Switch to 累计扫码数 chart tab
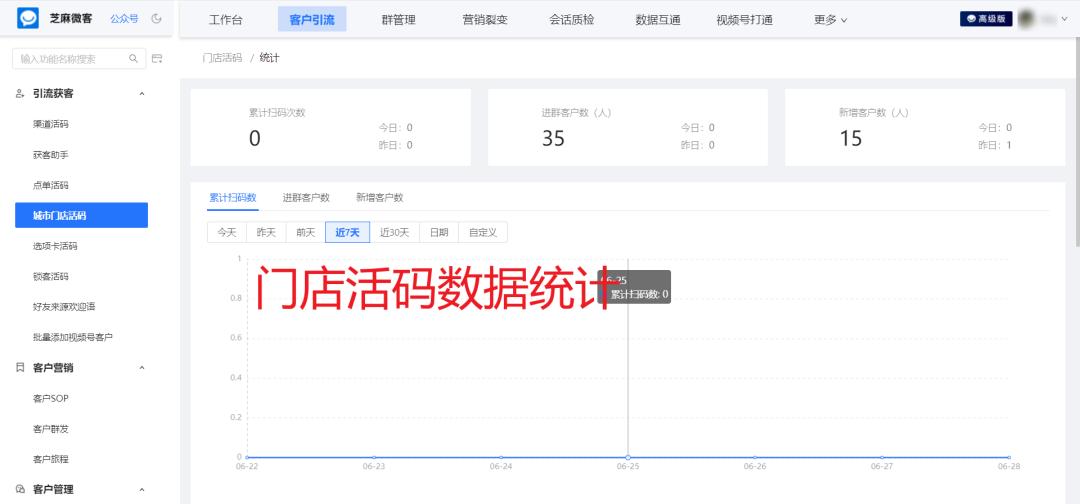Viewport: 1080px width, 504px height. 233,198
